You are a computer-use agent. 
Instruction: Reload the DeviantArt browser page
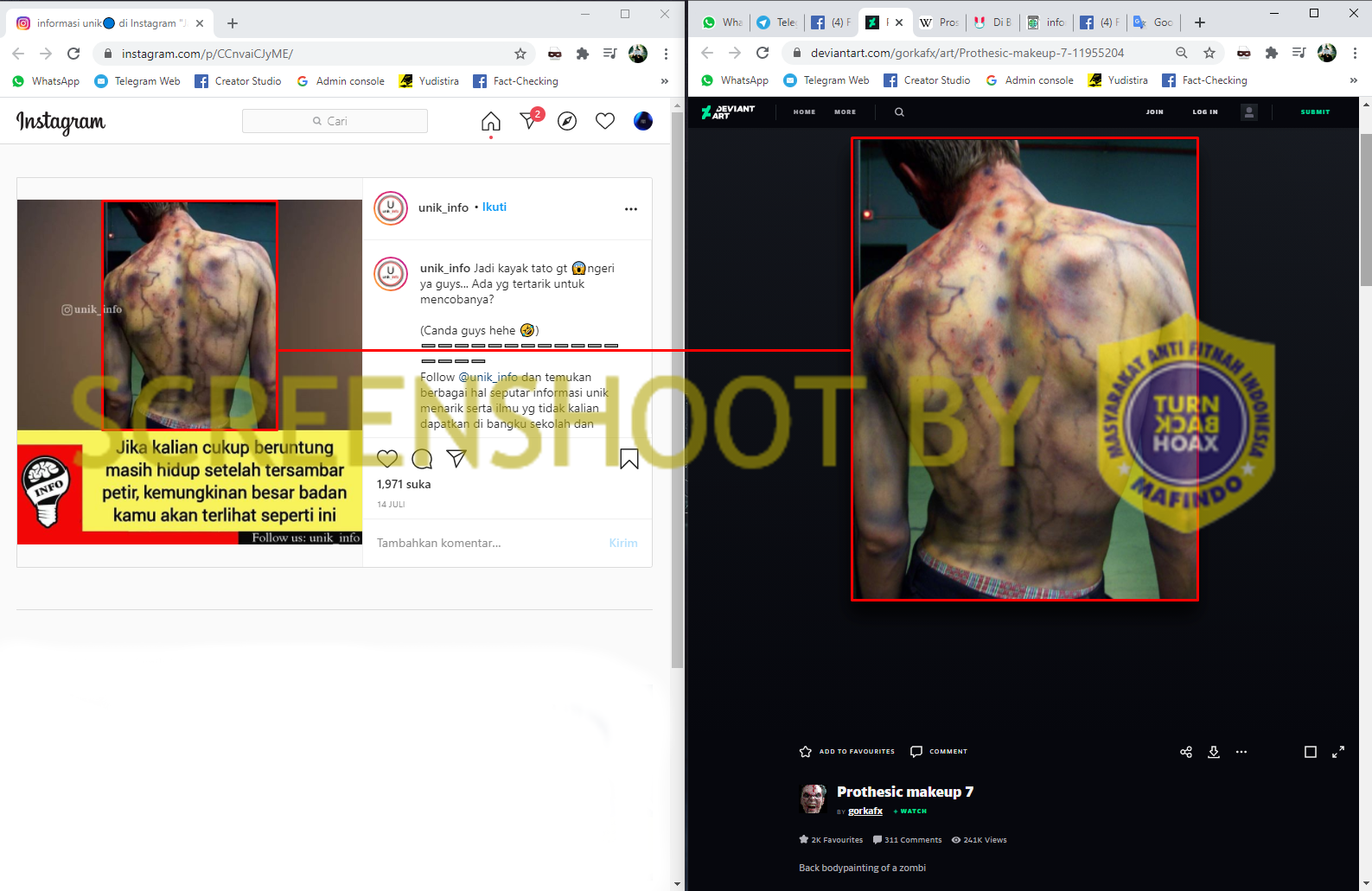click(763, 53)
